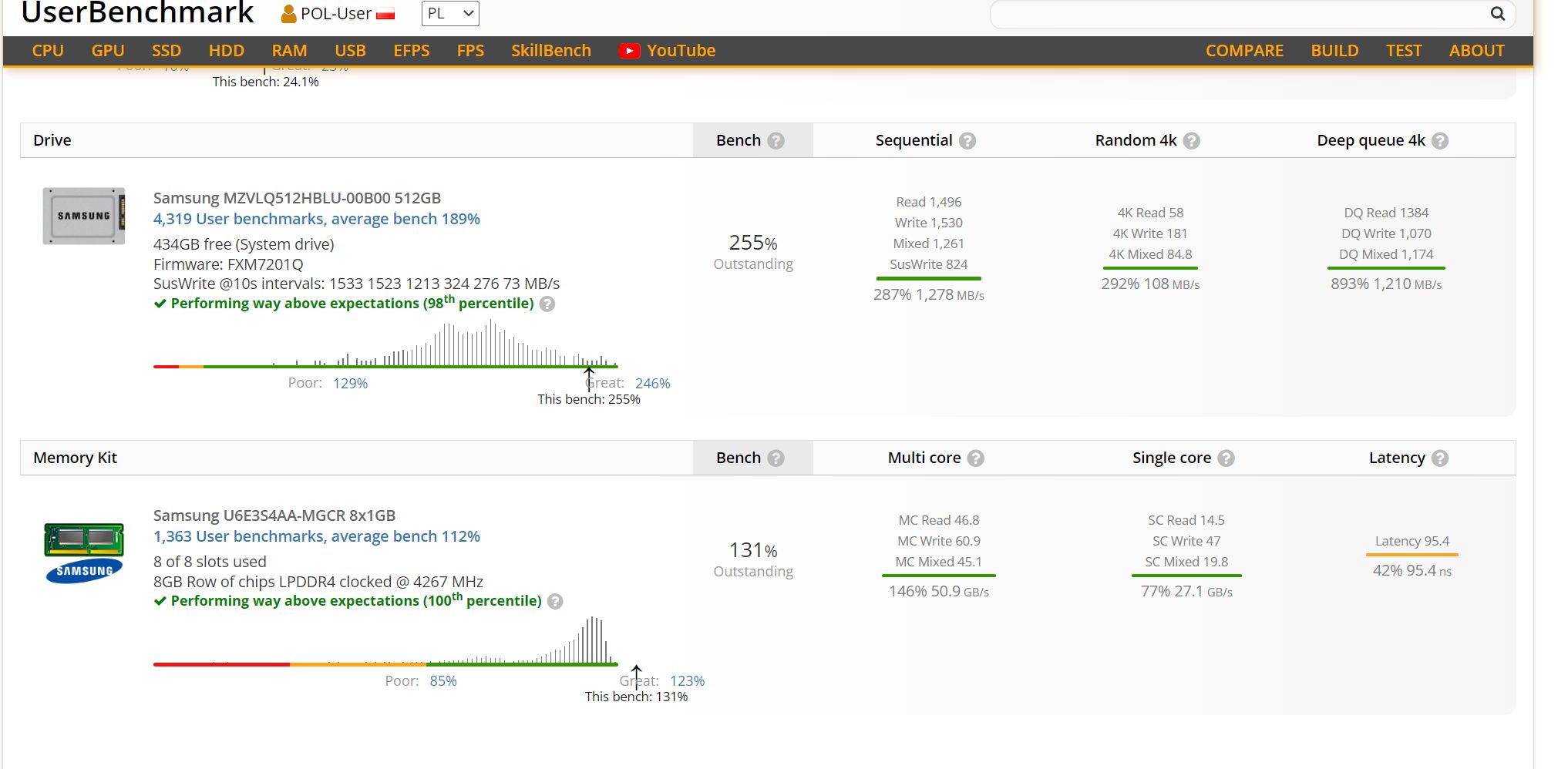Click the search magnifier icon
Image resolution: width=1568 pixels, height=769 pixels.
1496,14
